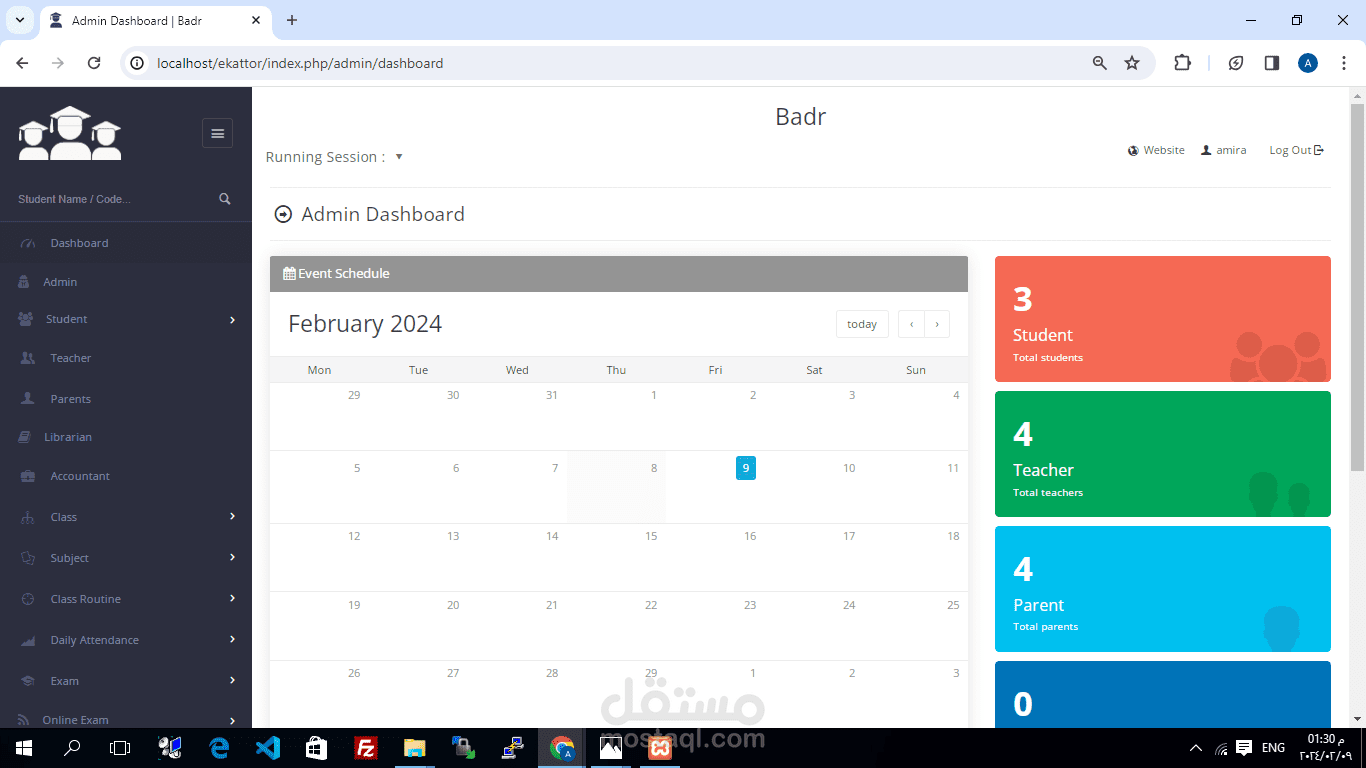Screen dimensions: 1366x768
Task: Go to next month on calendar
Action: 937,324
